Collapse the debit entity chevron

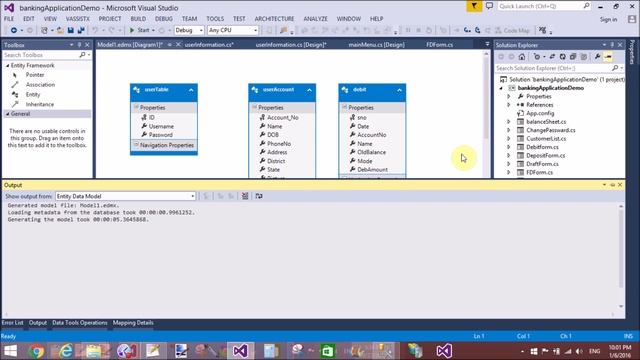[400, 90]
